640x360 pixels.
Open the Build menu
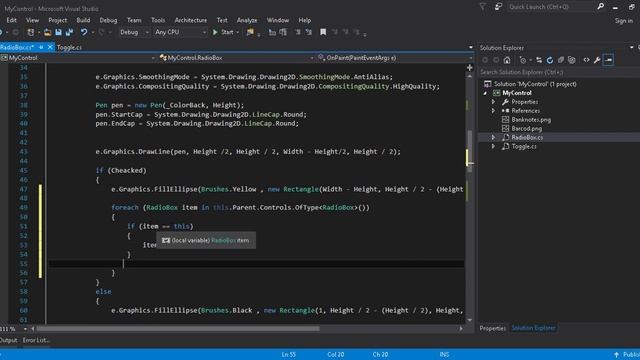(83, 20)
